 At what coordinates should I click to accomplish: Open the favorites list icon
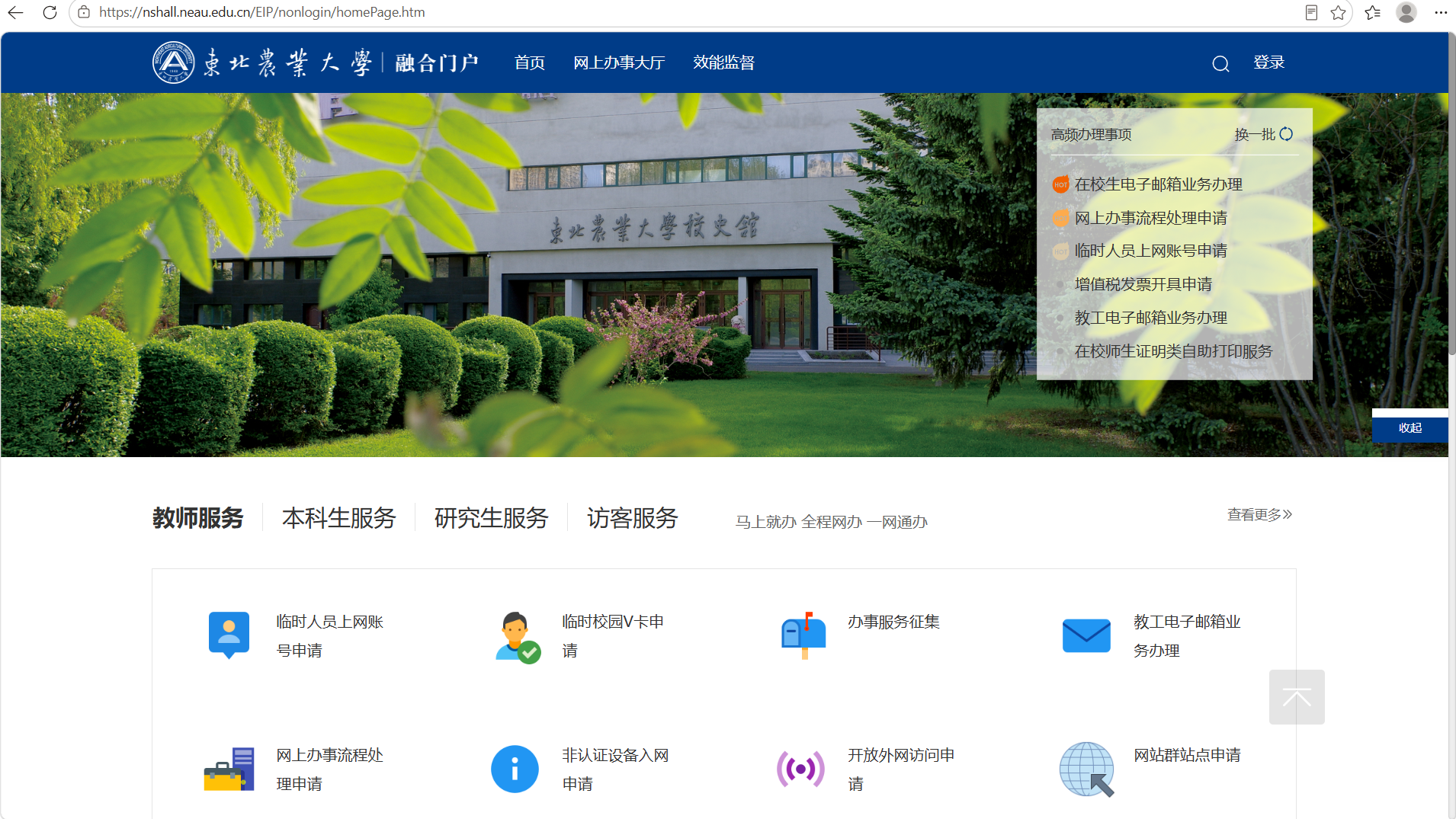point(1373,12)
